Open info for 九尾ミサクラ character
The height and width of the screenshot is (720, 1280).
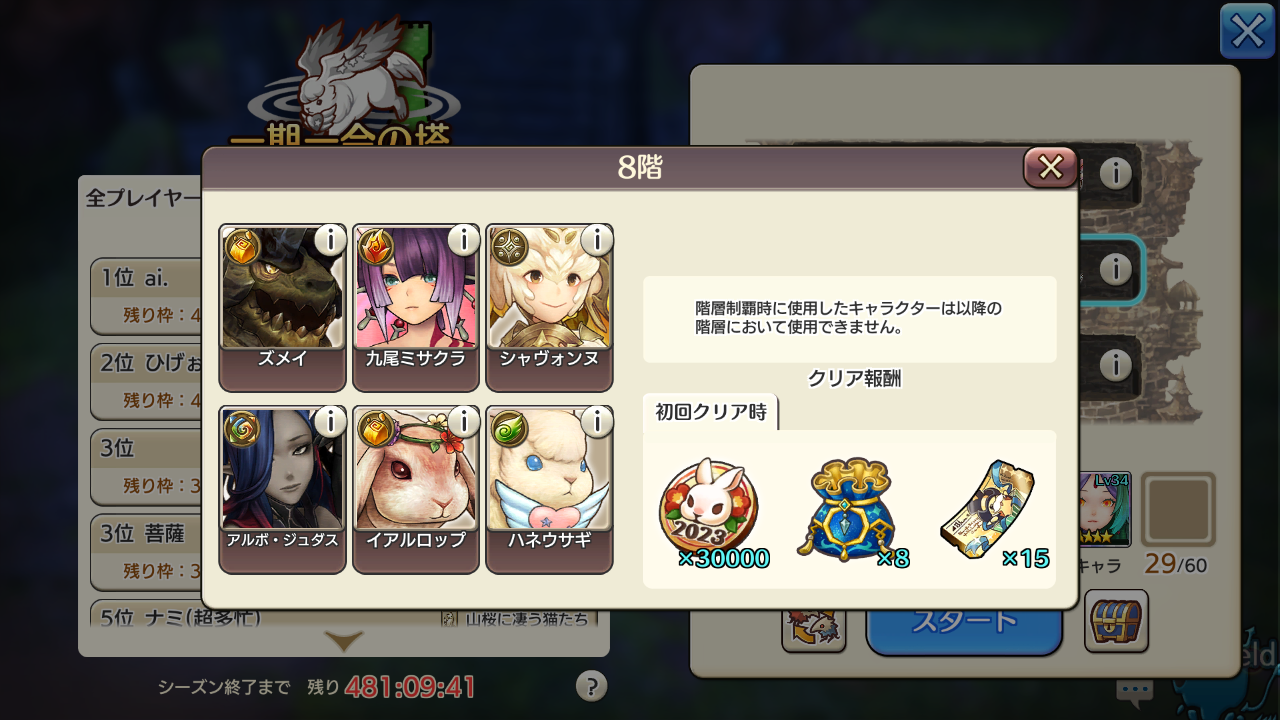click(x=463, y=240)
